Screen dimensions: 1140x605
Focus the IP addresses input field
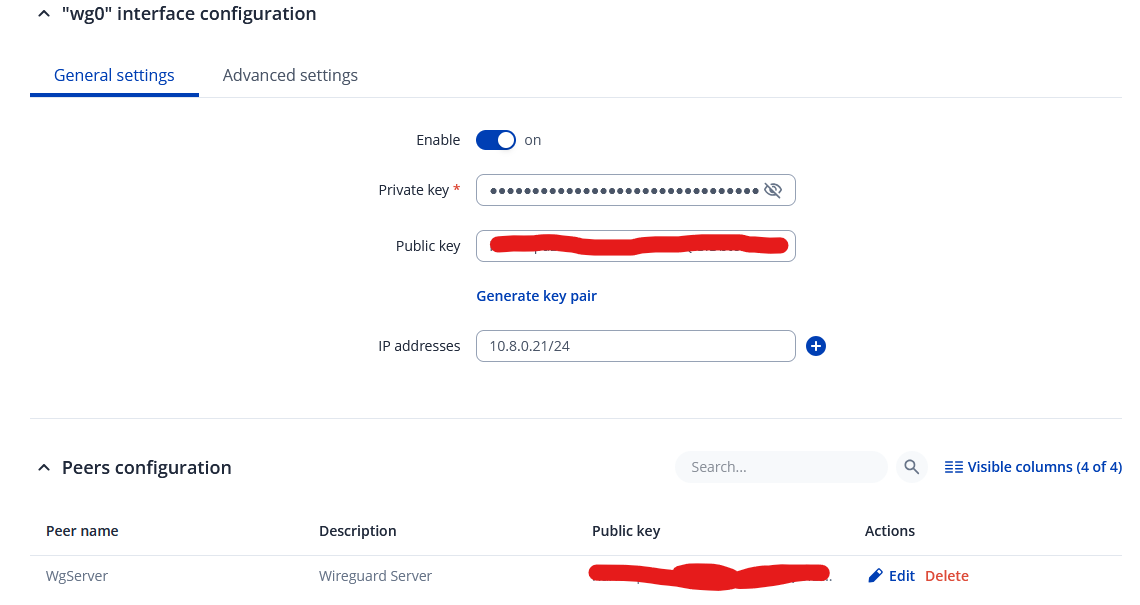[x=635, y=346]
